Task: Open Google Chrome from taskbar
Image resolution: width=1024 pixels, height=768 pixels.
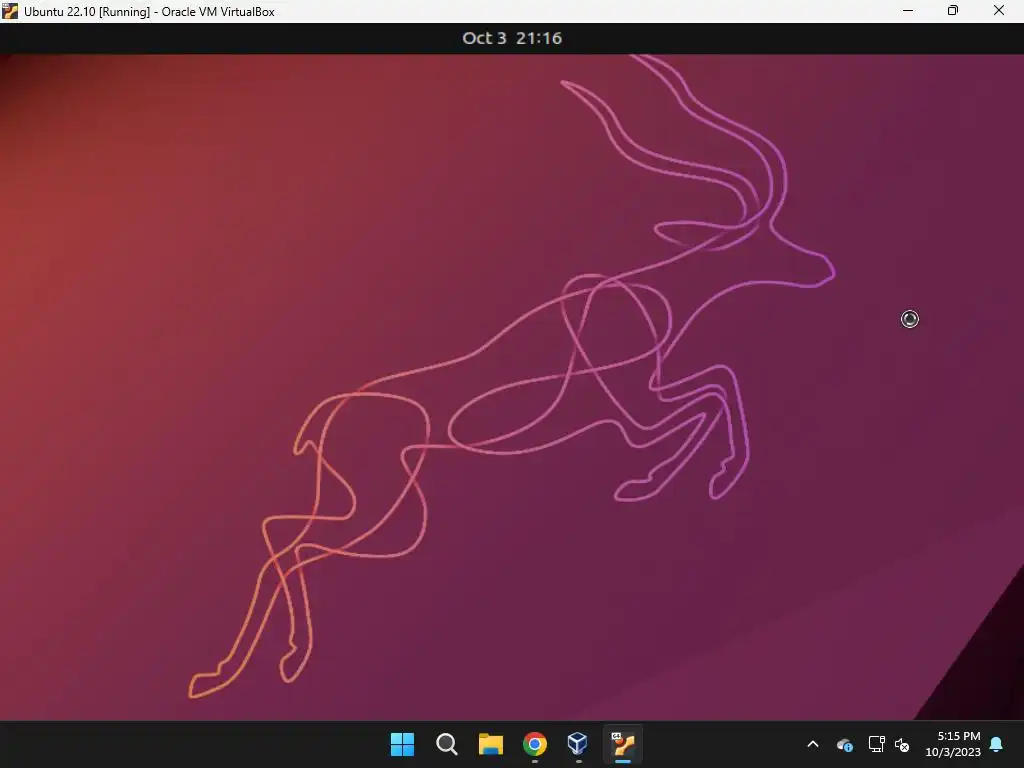Action: click(x=535, y=744)
